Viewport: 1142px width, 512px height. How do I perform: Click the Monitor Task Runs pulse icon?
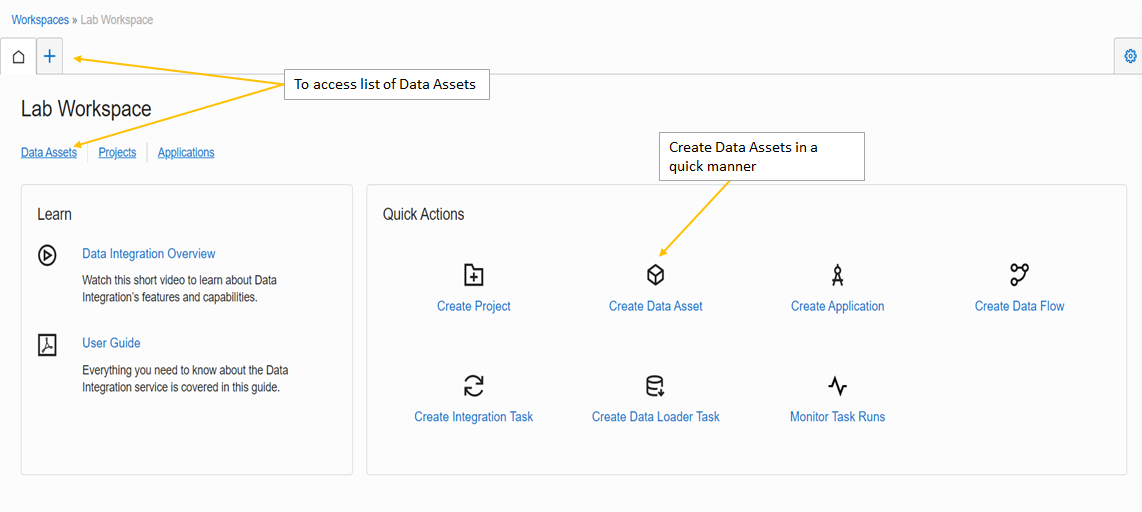click(x=838, y=386)
